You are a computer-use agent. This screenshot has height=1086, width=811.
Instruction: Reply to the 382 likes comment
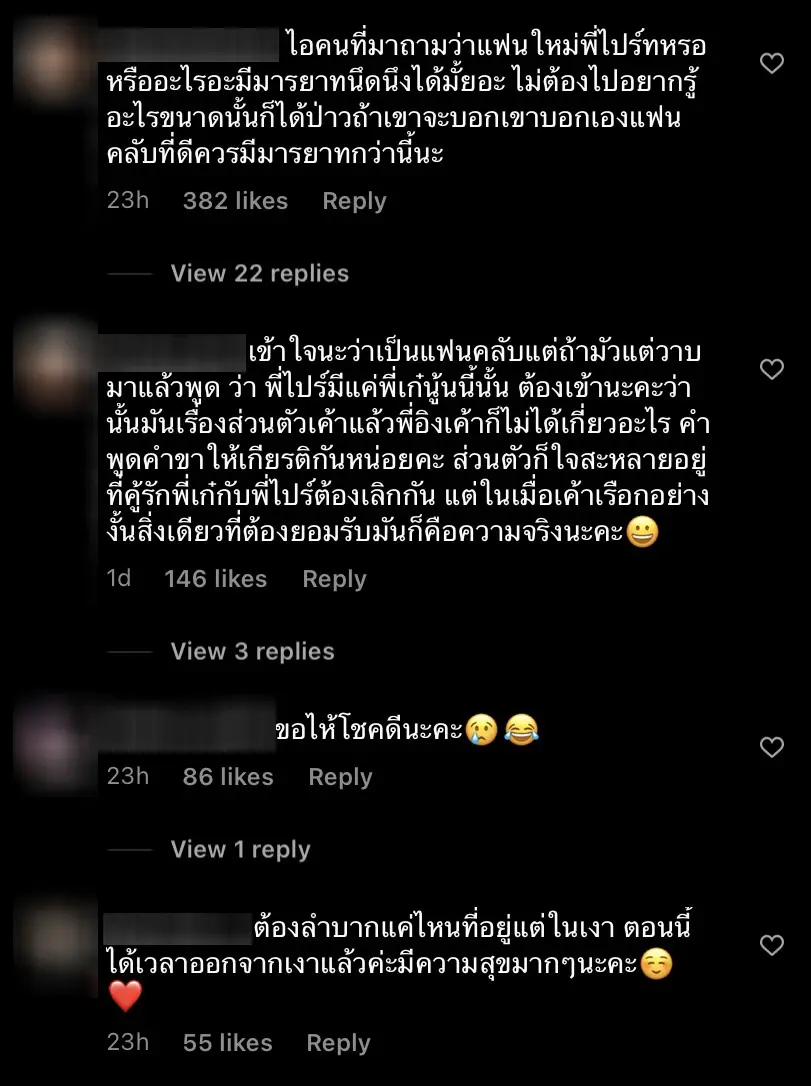coord(354,201)
